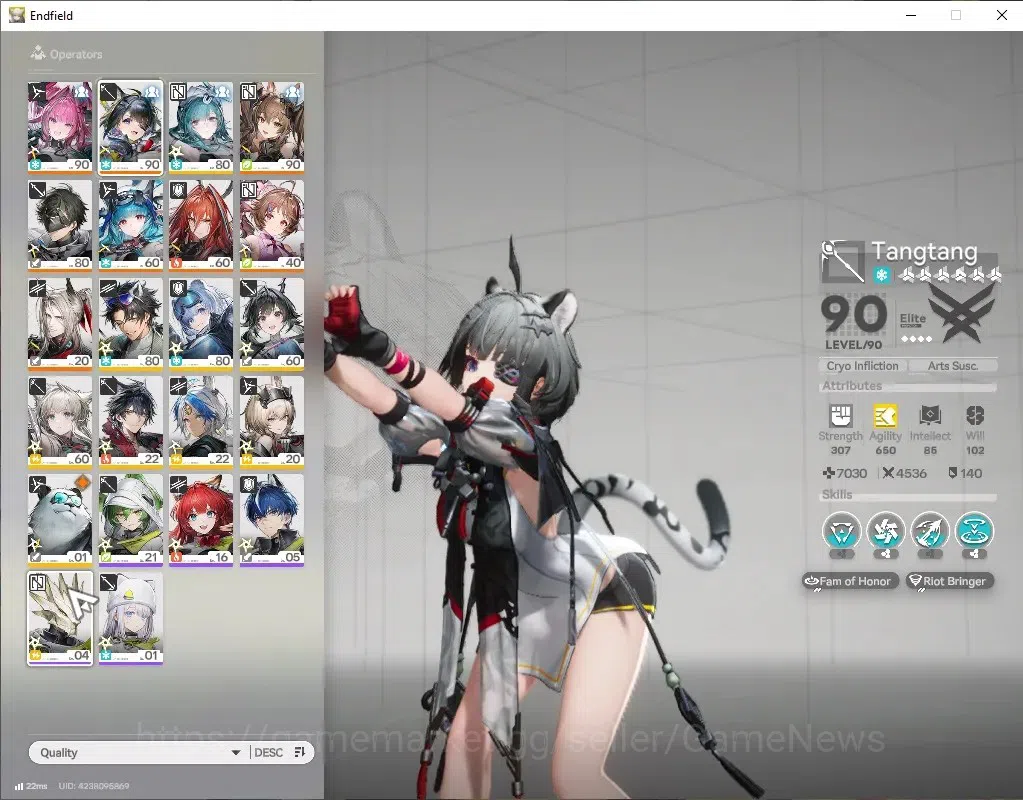Click the Operators header icon
1023x800 pixels.
tap(38, 53)
